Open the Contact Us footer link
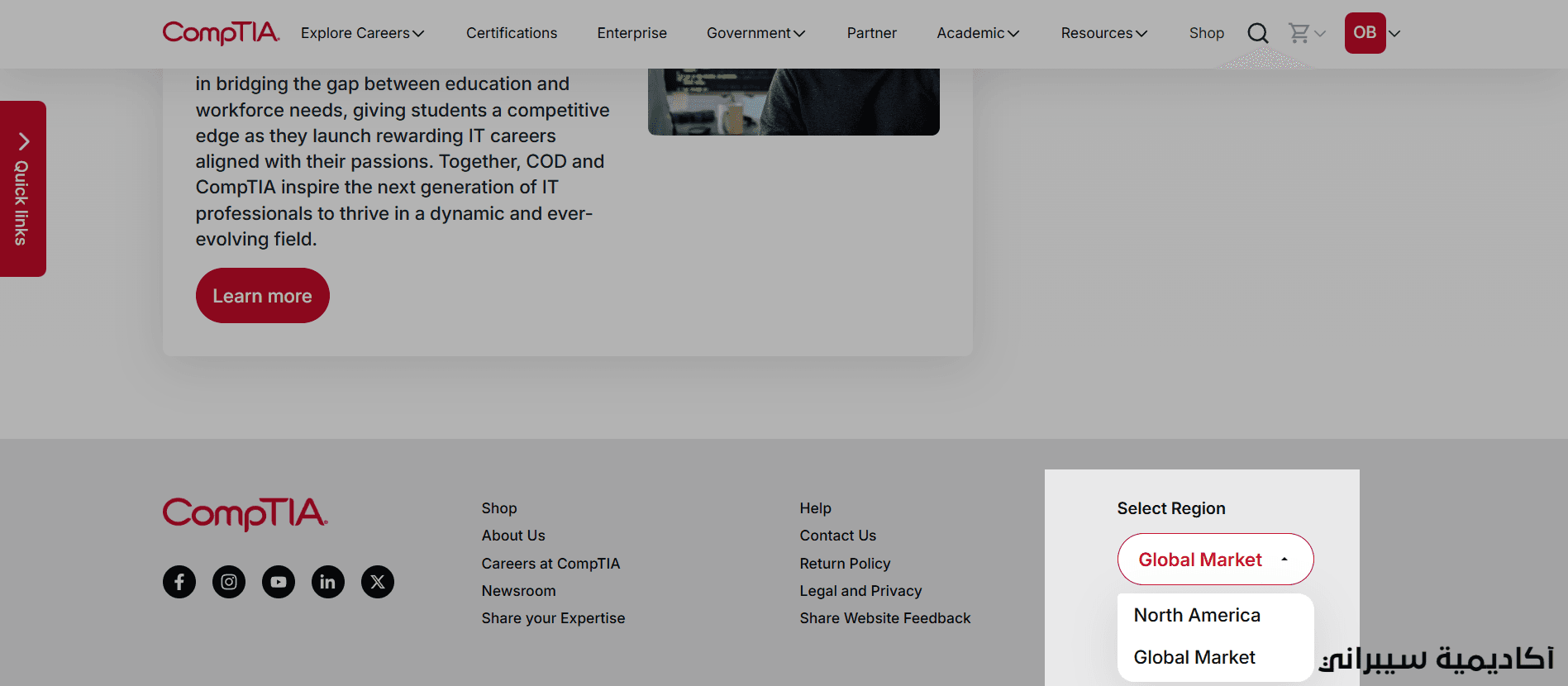This screenshot has height=686, width=1568. [x=838, y=536]
